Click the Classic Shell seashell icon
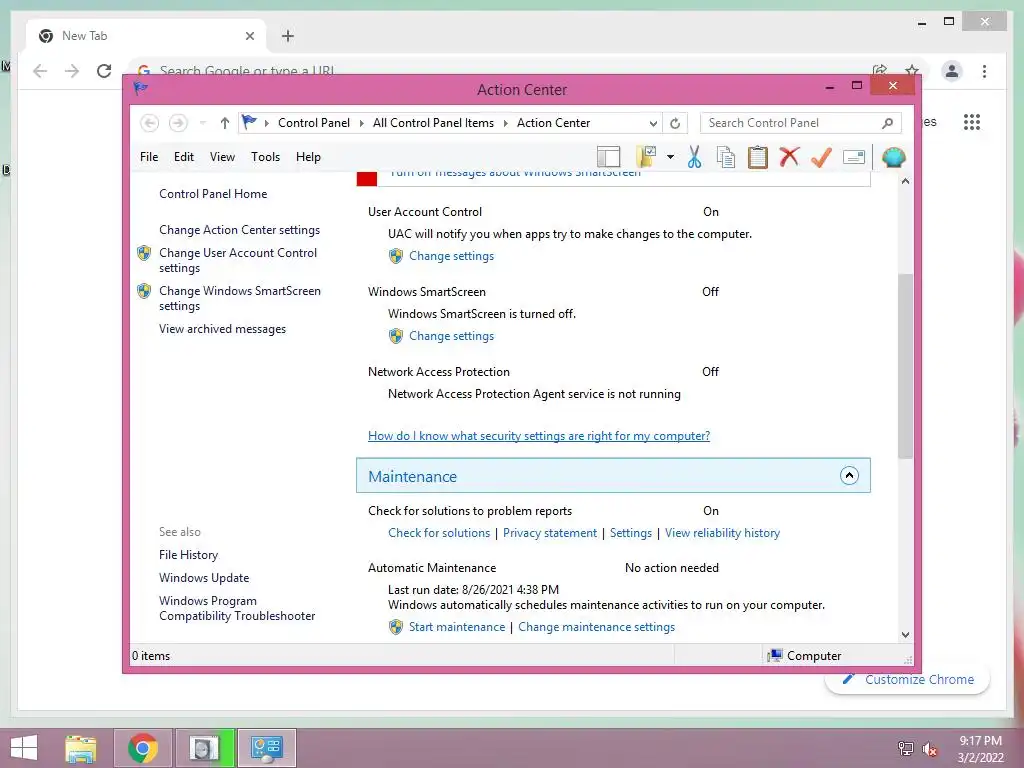Viewport: 1024px width, 768px height. point(893,157)
